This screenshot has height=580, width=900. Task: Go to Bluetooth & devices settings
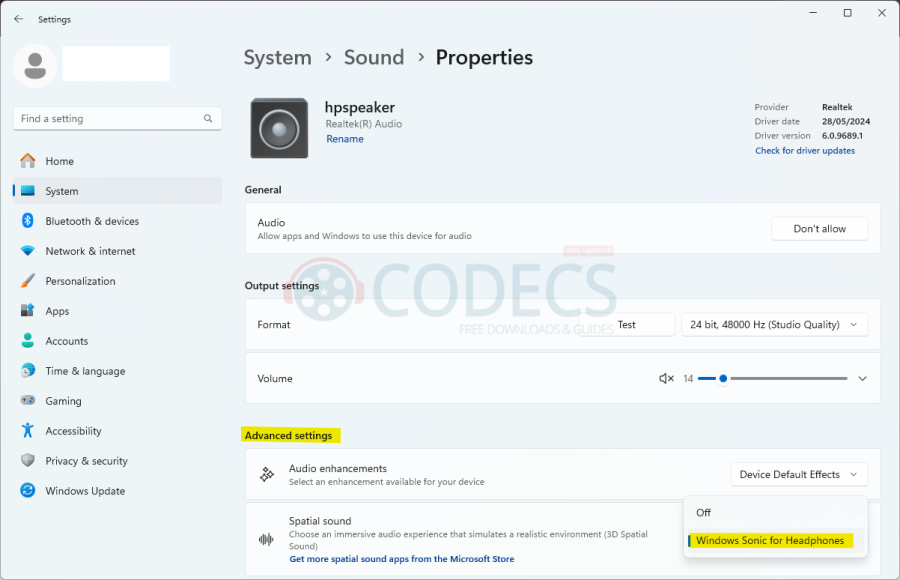[x=117, y=221]
